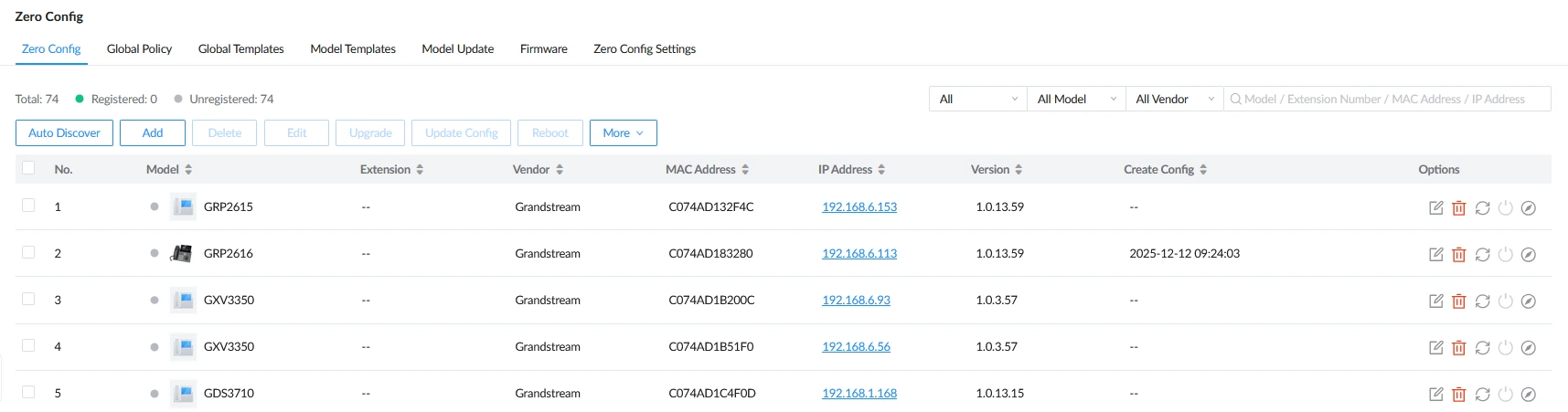Click the Update Config button
1568x412 pixels.
point(462,132)
